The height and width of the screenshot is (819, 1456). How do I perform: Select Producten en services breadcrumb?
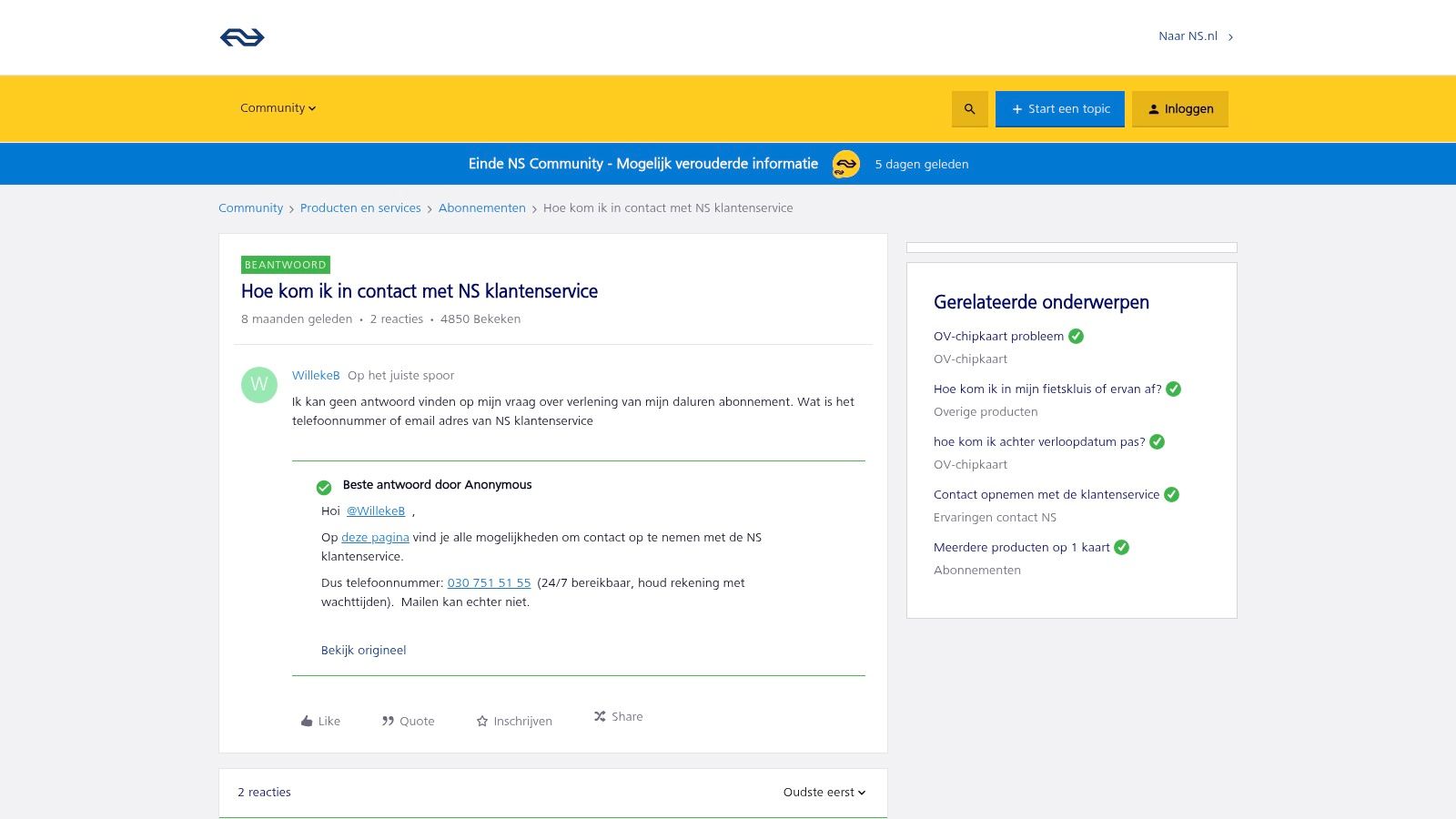coord(360,208)
